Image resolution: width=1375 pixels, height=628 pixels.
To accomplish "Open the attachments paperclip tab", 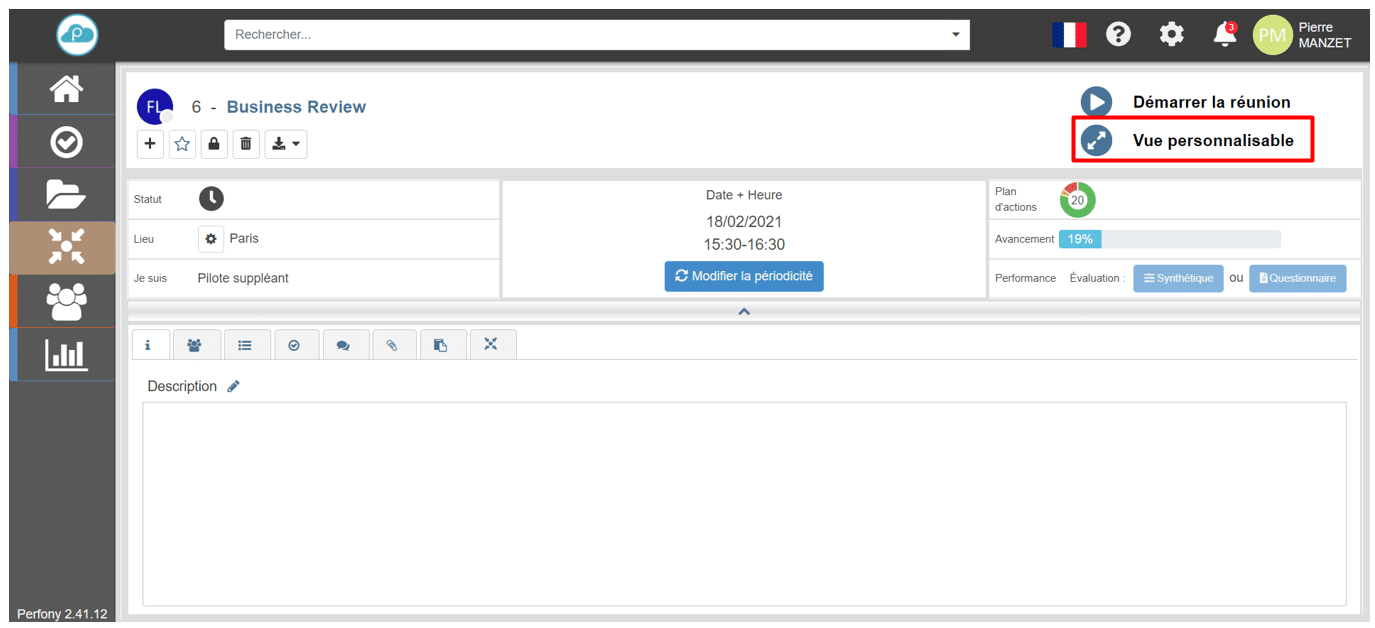I will 392,345.
